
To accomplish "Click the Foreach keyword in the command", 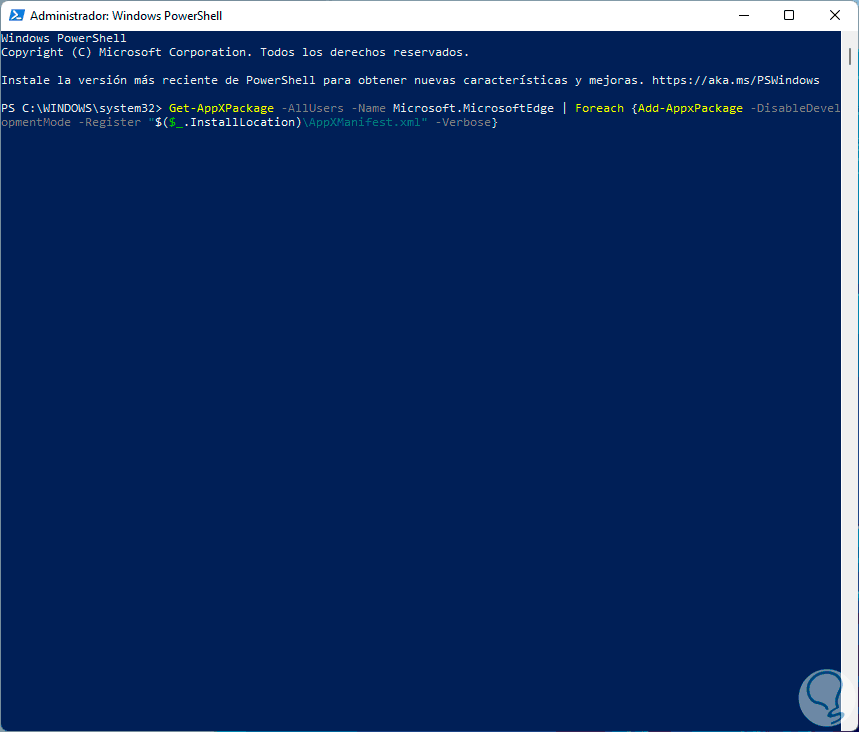I will pos(599,108).
